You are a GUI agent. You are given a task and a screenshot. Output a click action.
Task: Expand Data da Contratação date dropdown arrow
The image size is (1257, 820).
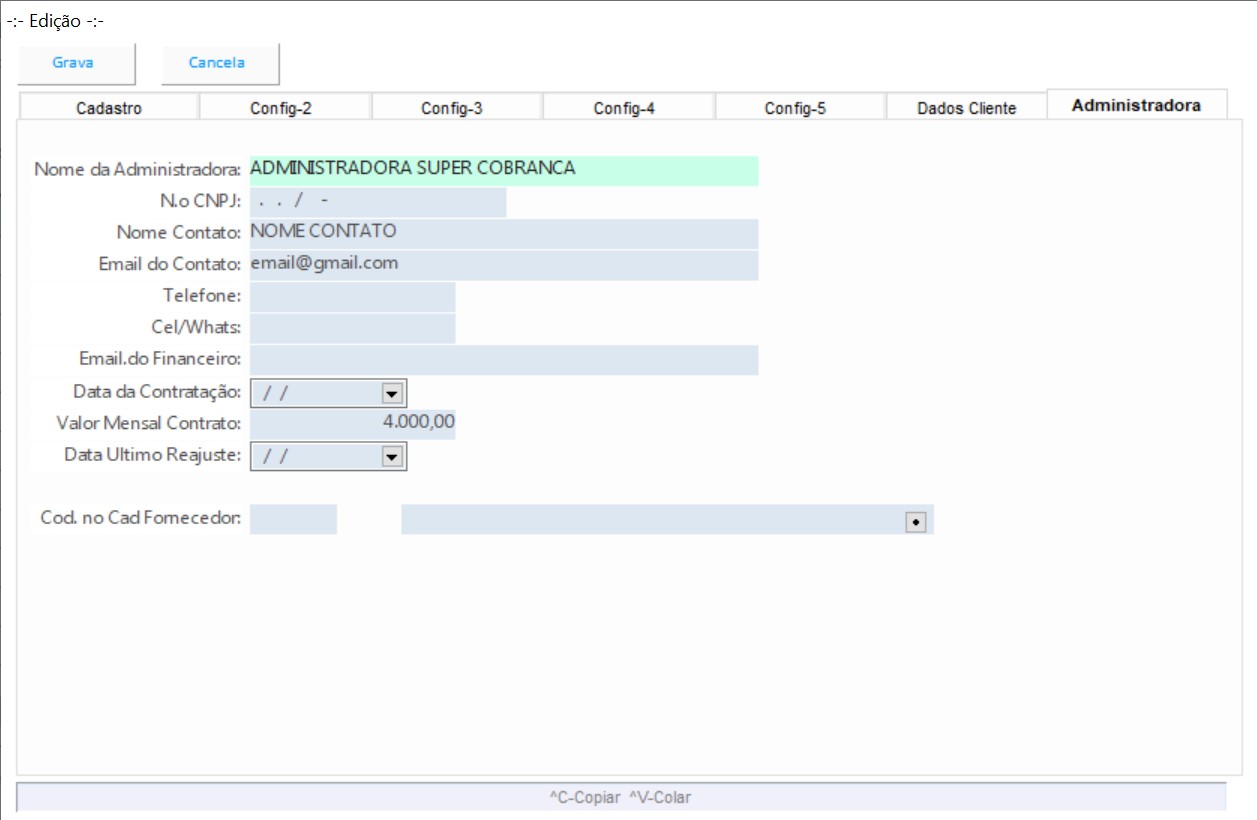391,393
